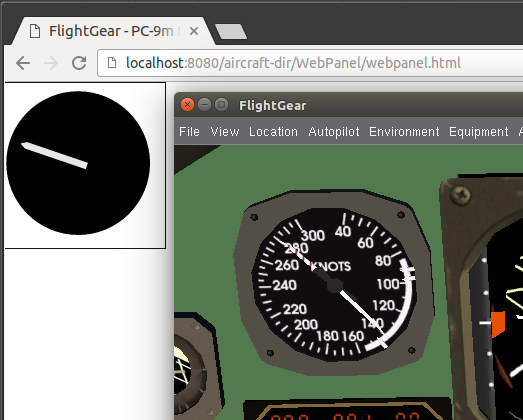Click the browser forward arrow
Viewport: 523px width, 420px height.
(x=51, y=63)
